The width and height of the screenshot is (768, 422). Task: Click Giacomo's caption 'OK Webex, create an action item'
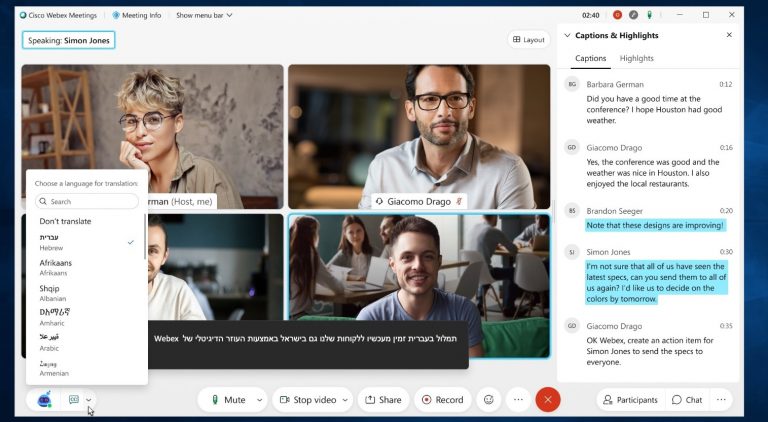[x=650, y=351]
